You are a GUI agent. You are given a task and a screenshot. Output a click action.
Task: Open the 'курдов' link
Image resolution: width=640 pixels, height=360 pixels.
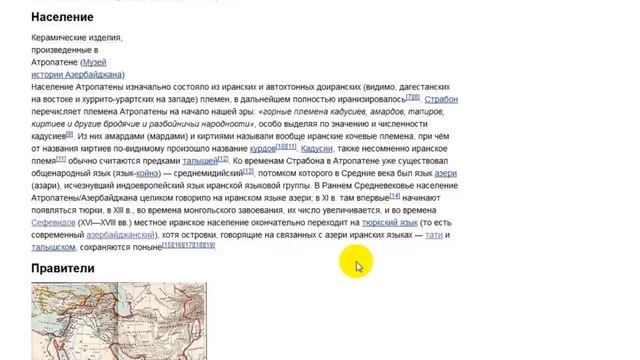click(x=262, y=149)
